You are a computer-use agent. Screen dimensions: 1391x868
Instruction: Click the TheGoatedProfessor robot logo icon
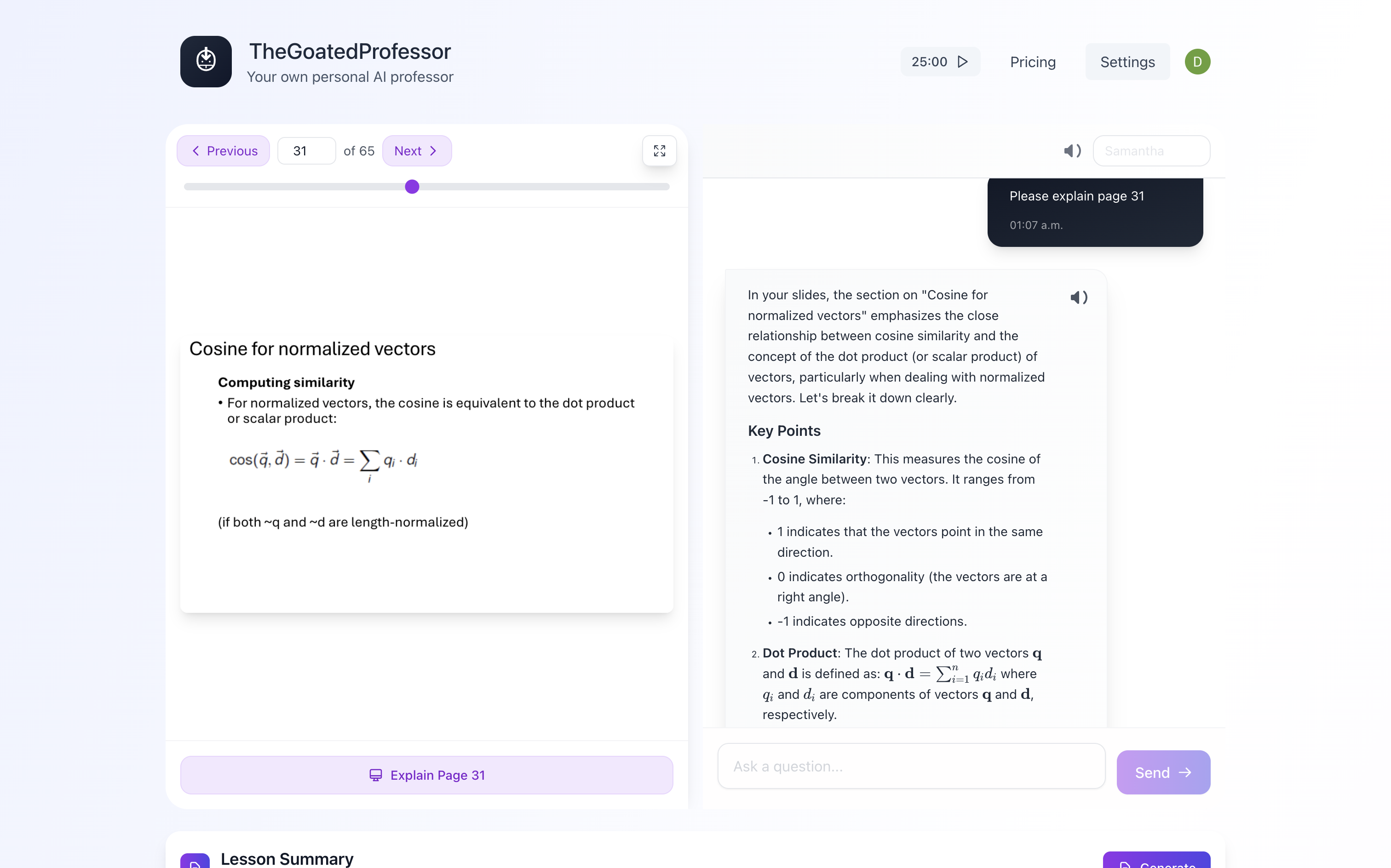click(206, 62)
